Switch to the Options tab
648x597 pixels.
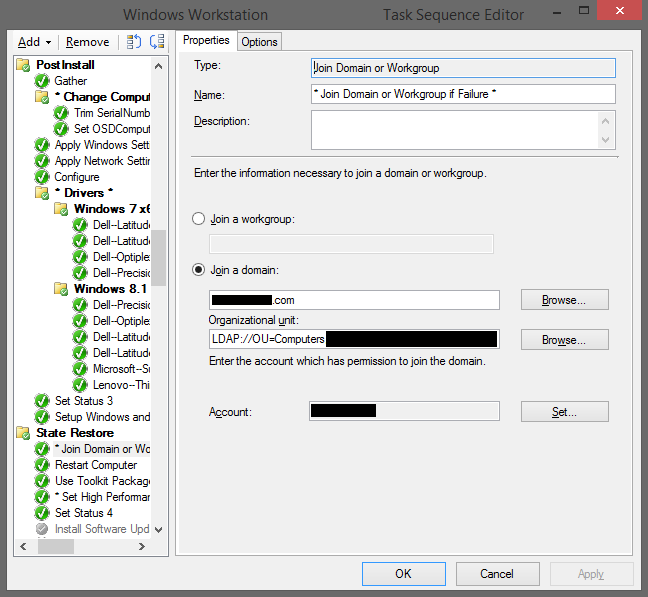pos(259,42)
